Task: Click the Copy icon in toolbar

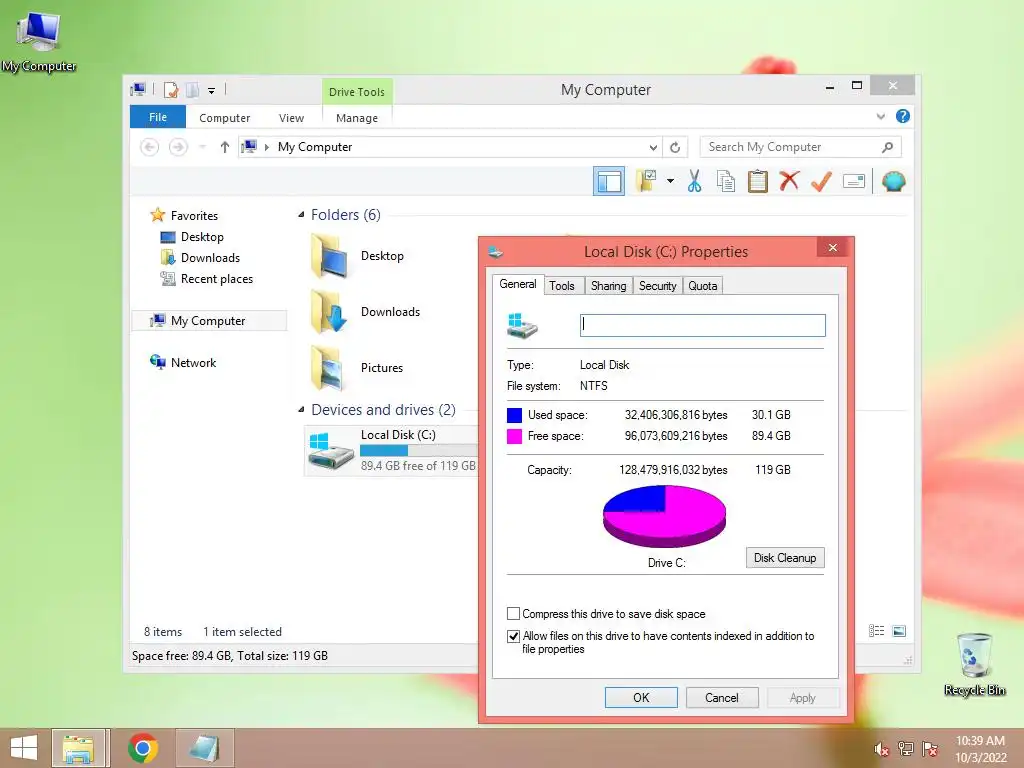Action: click(x=726, y=181)
